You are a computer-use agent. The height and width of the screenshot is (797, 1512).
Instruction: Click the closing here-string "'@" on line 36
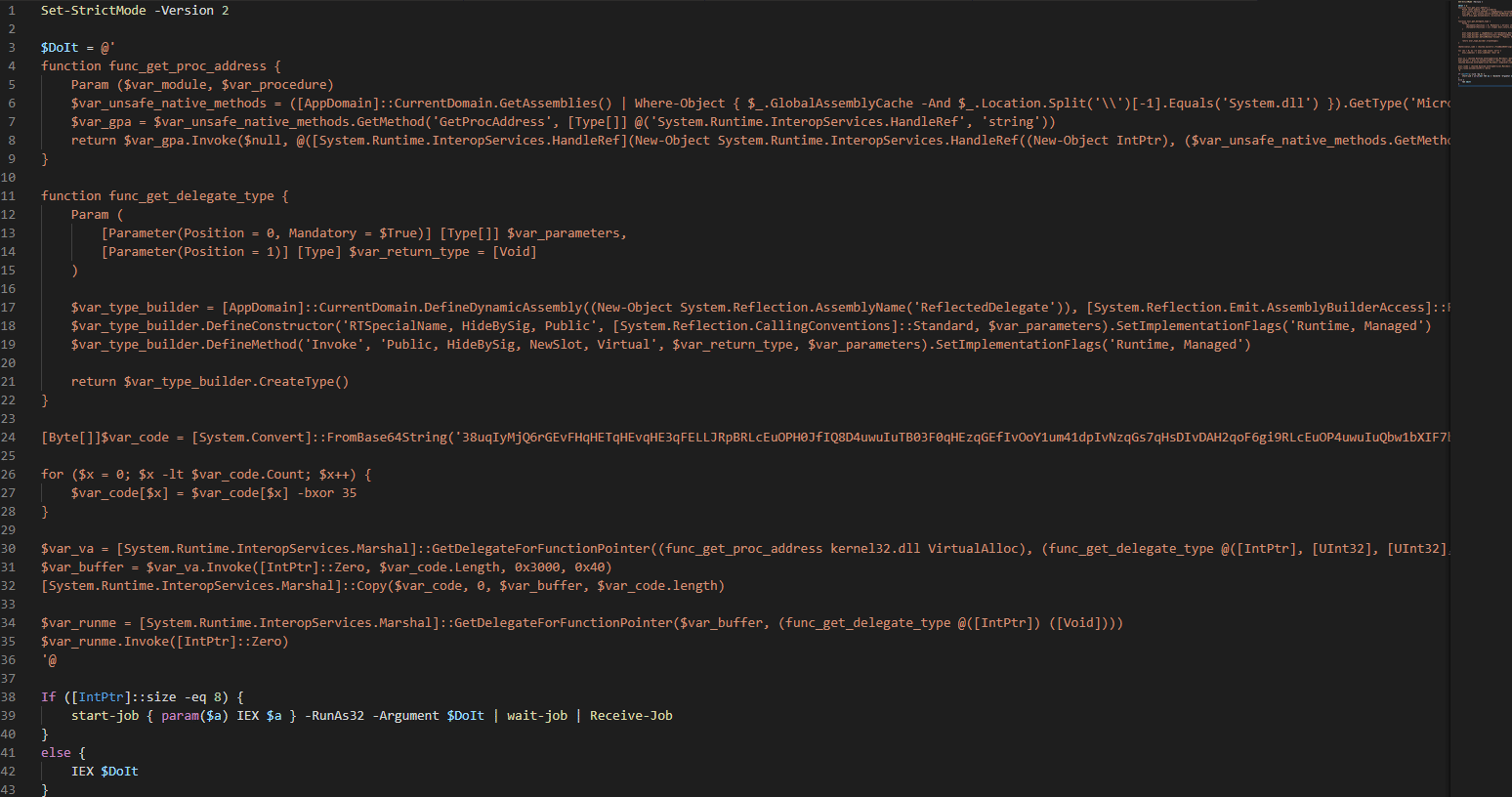[x=49, y=660]
